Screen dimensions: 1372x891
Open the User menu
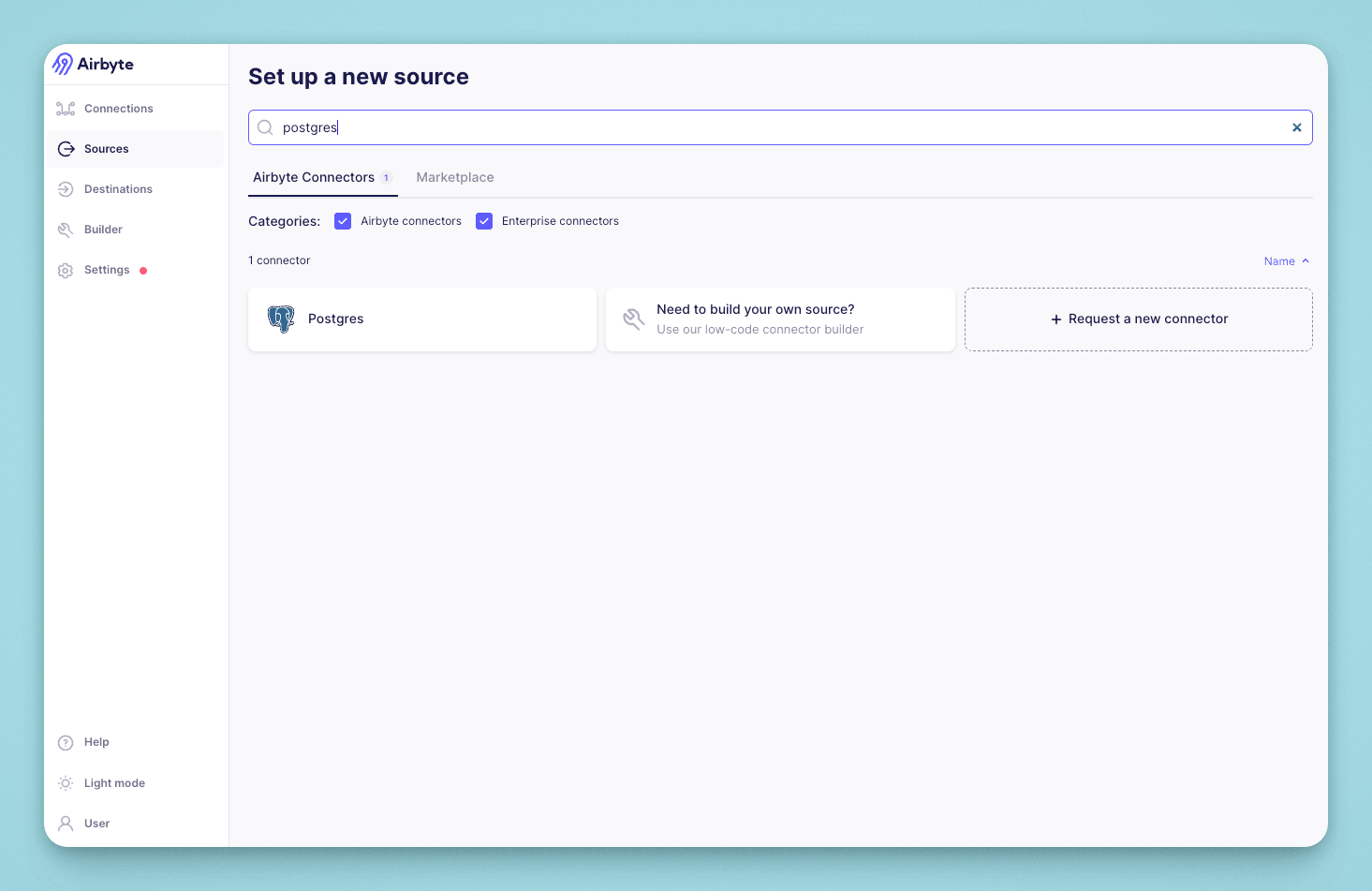tap(136, 824)
